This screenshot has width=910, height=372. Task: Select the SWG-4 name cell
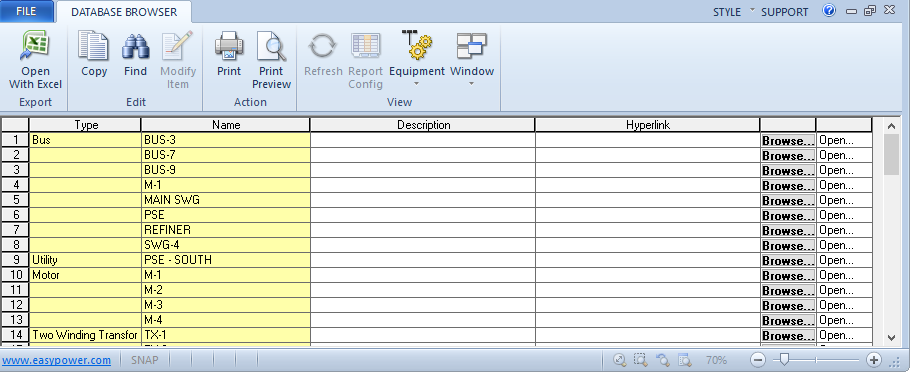226,245
